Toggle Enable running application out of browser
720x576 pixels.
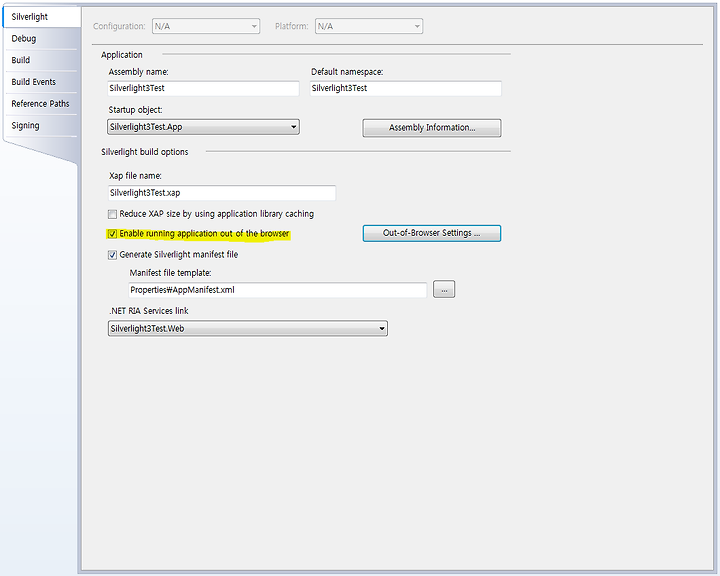coord(112,234)
